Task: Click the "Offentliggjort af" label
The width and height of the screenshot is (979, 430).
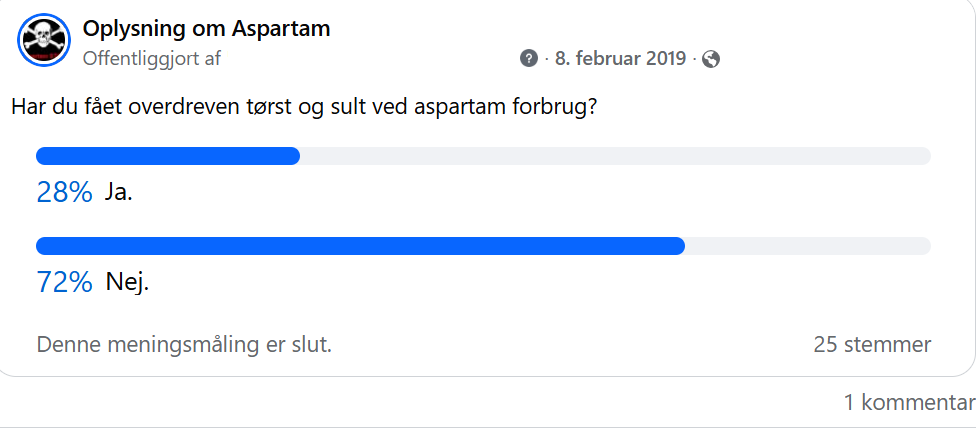Action: [152, 59]
